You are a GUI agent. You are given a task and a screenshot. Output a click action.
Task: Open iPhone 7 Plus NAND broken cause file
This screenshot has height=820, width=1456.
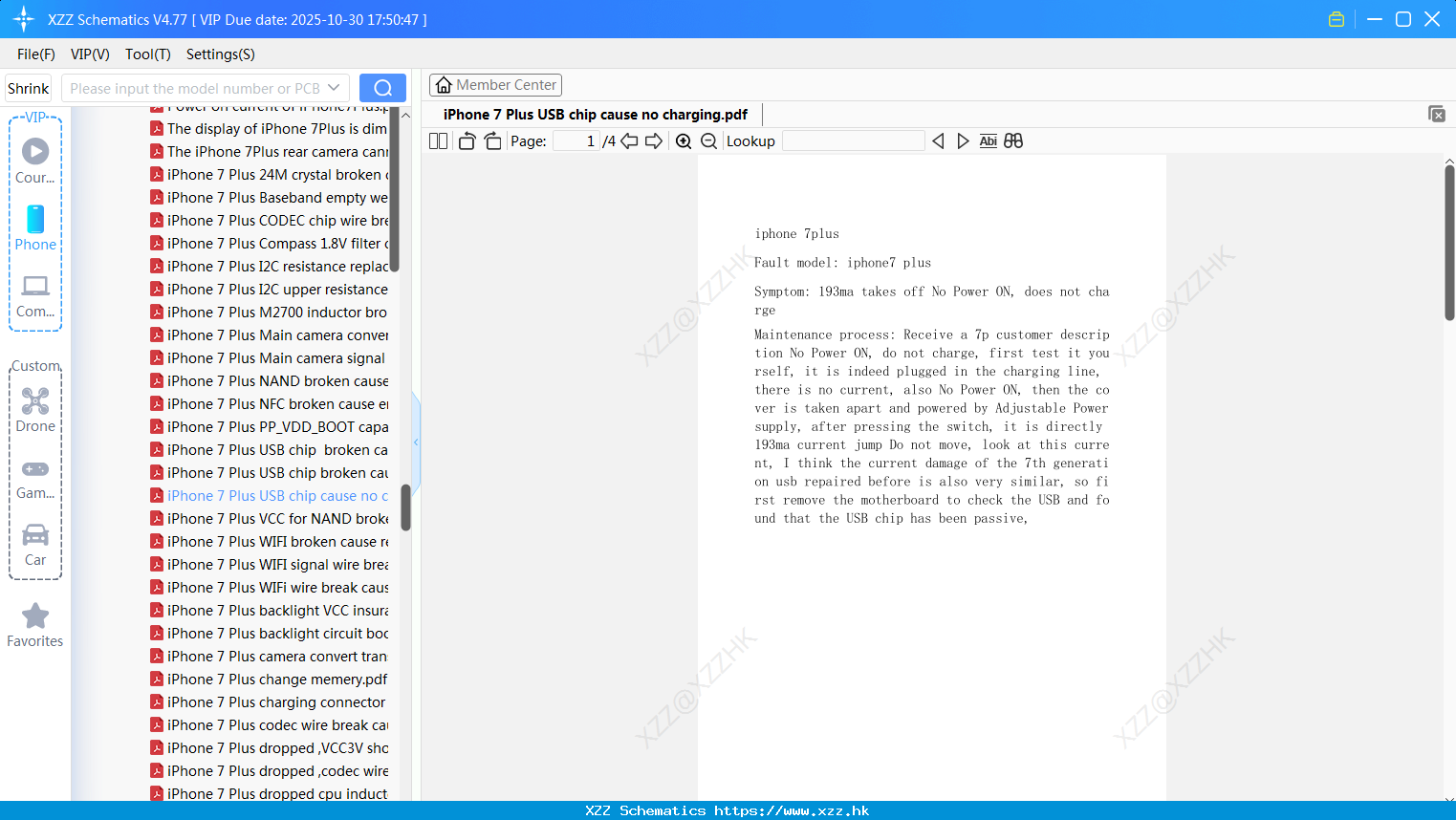point(270,381)
